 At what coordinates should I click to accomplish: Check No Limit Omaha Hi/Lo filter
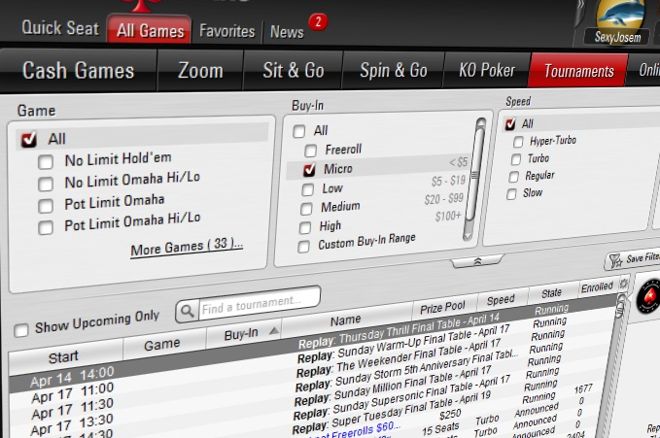point(45,184)
